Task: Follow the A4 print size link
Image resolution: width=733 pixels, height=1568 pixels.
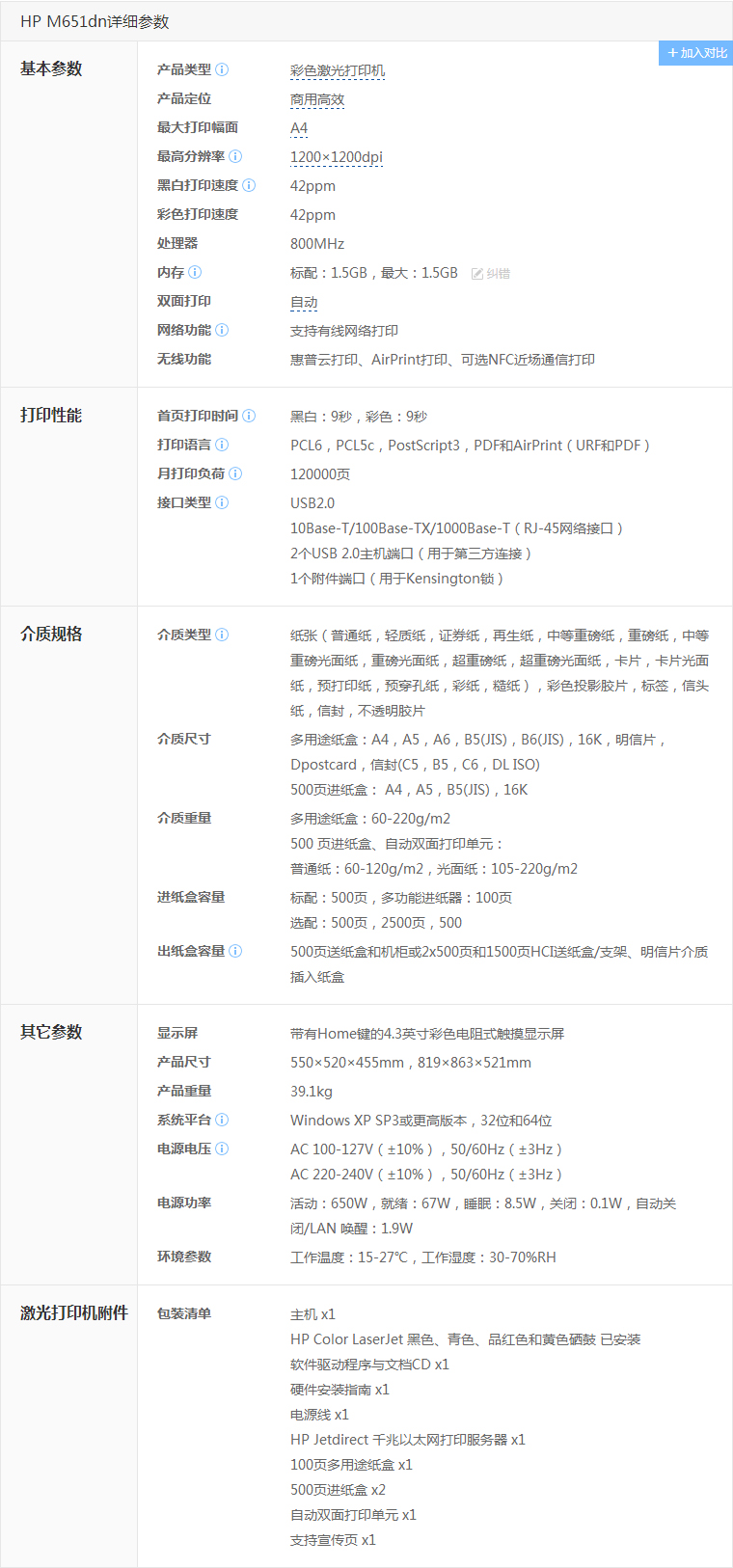Action: 299,128
